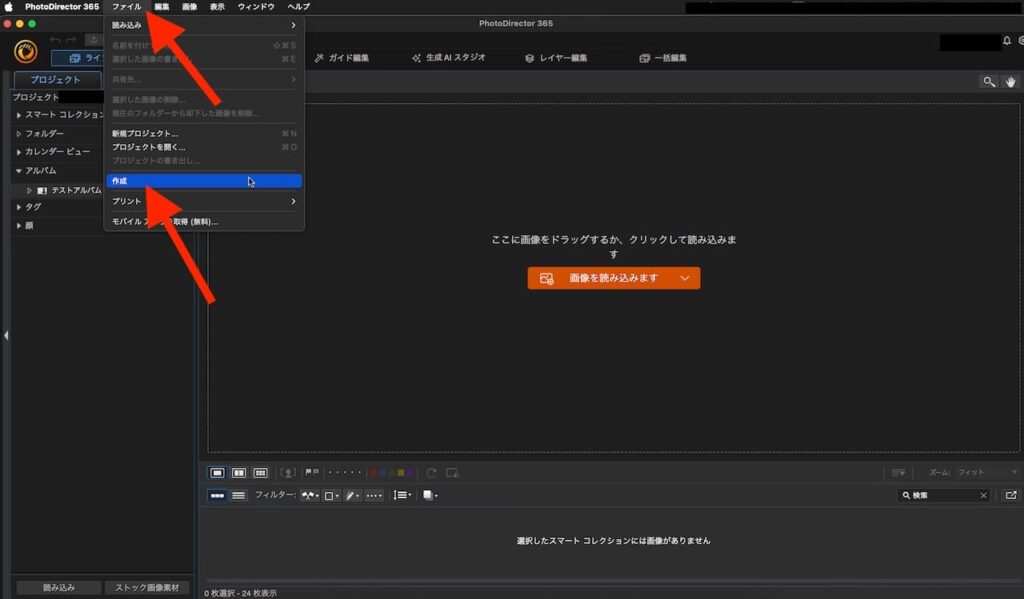
Task: Select the magnifier zoom tool top right
Action: [x=989, y=82]
